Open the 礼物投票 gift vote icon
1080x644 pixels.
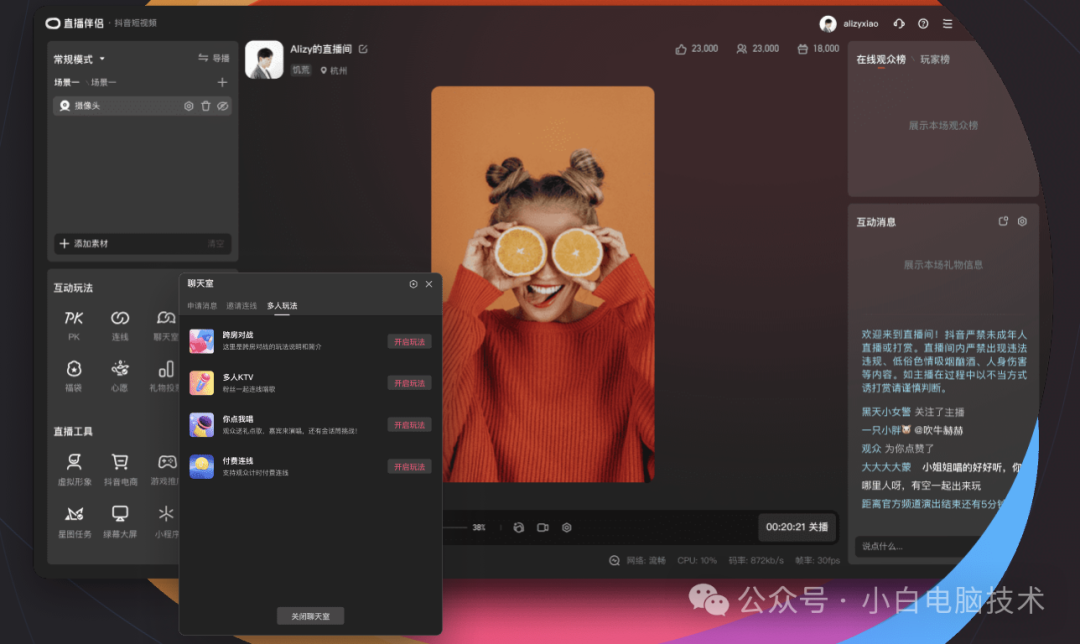pyautogui.click(x=166, y=368)
